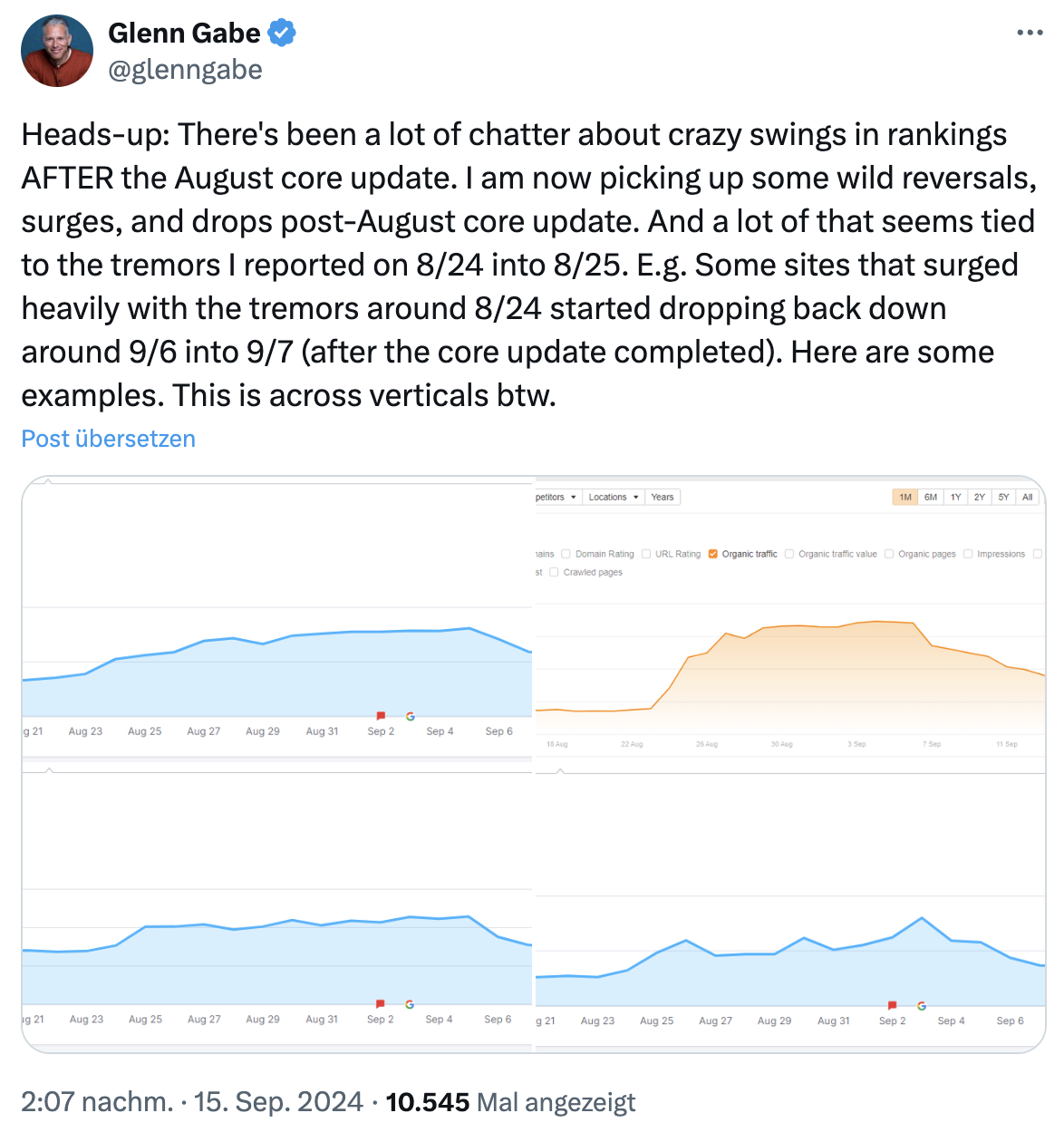Enable the Domain Rating checkbox
Image resolution: width=1064 pixels, height=1142 pixels.
tap(566, 554)
